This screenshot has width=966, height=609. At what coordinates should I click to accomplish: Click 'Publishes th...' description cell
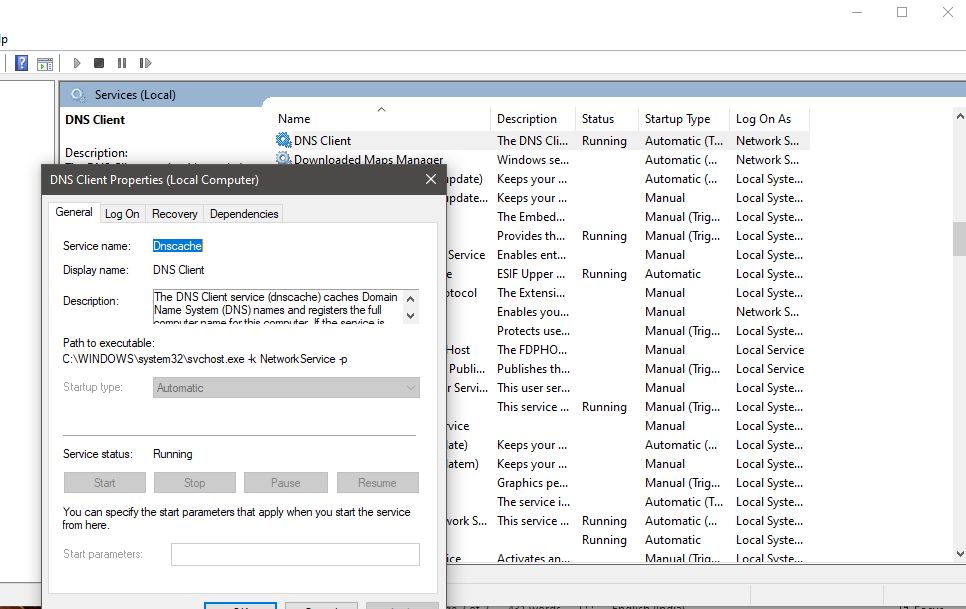coord(534,369)
